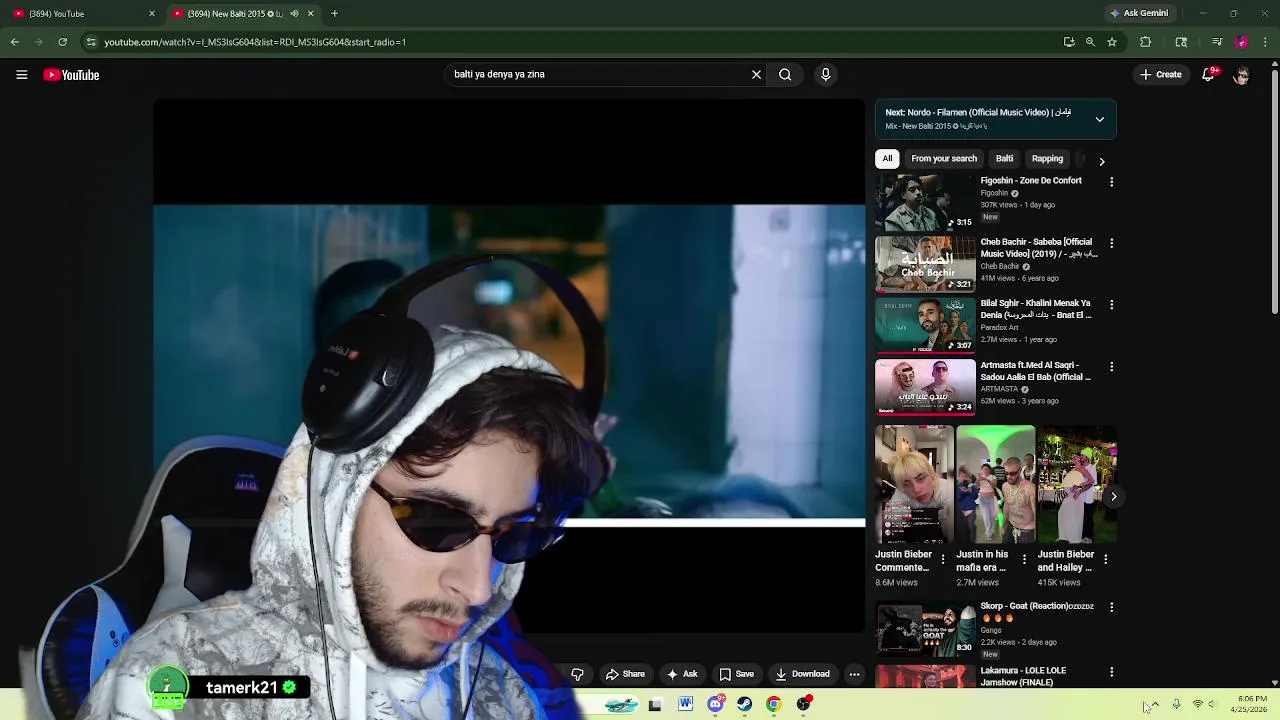This screenshot has width=1280, height=720.
Task: Clear the search box with the X
Action: tap(756, 74)
